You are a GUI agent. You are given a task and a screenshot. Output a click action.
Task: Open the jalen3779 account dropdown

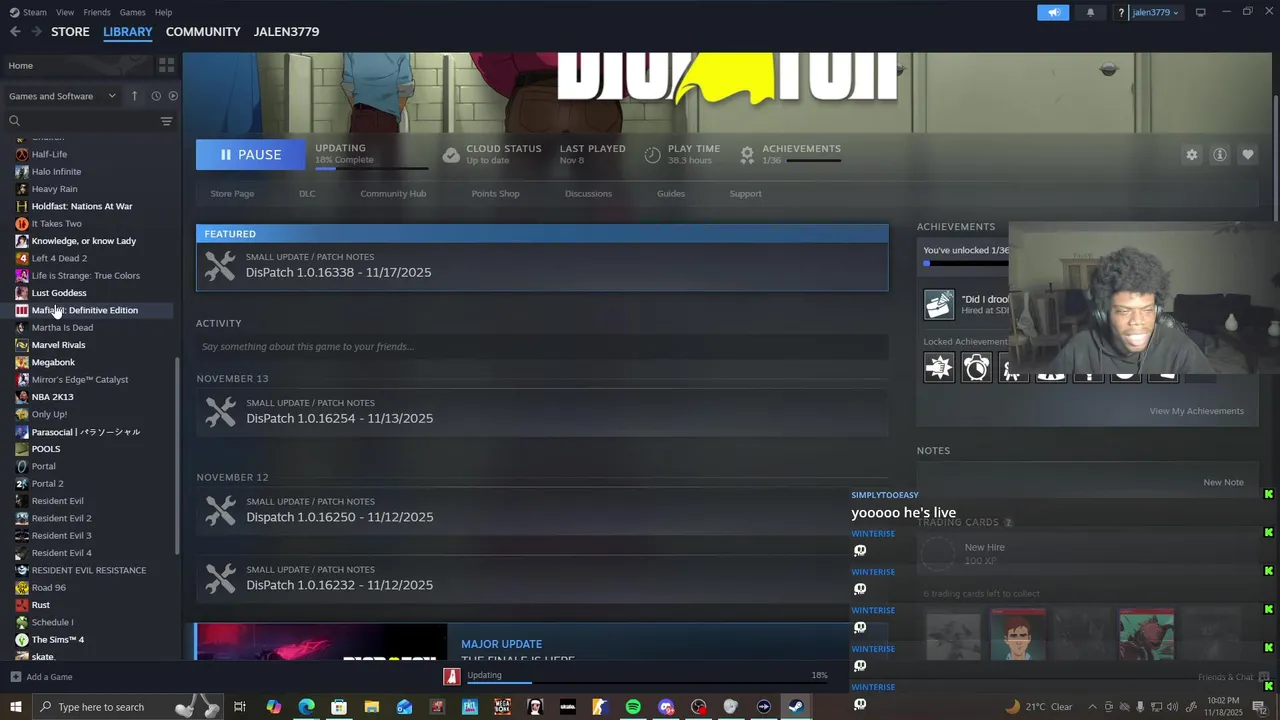[x=1154, y=13]
